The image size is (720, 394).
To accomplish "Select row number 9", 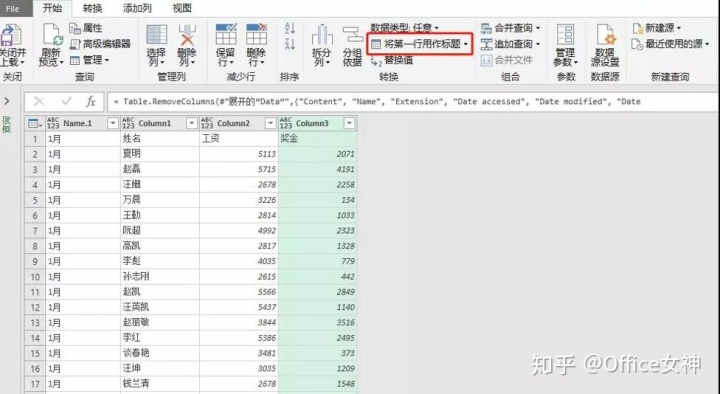I will pyautogui.click(x=35, y=261).
